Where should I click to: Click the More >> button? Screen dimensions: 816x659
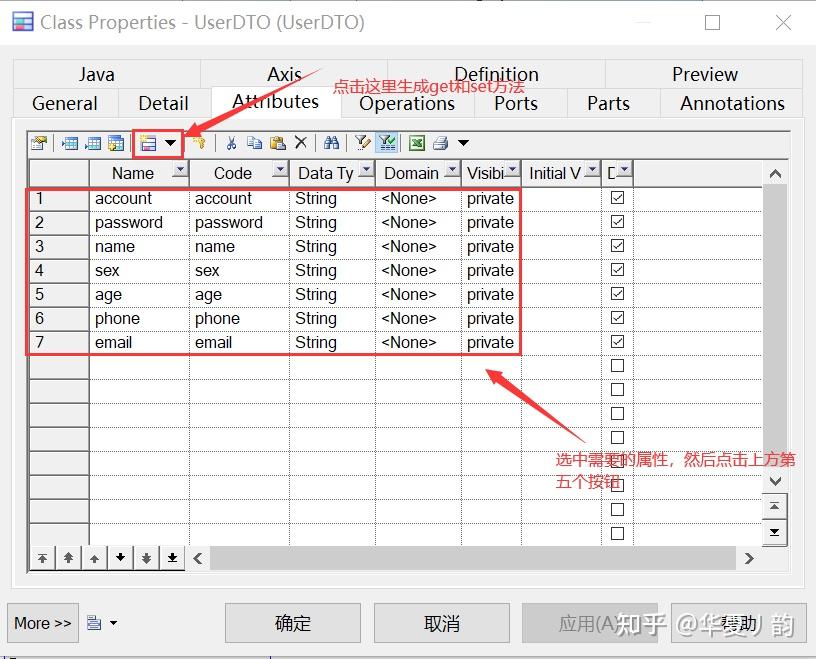click(x=42, y=622)
